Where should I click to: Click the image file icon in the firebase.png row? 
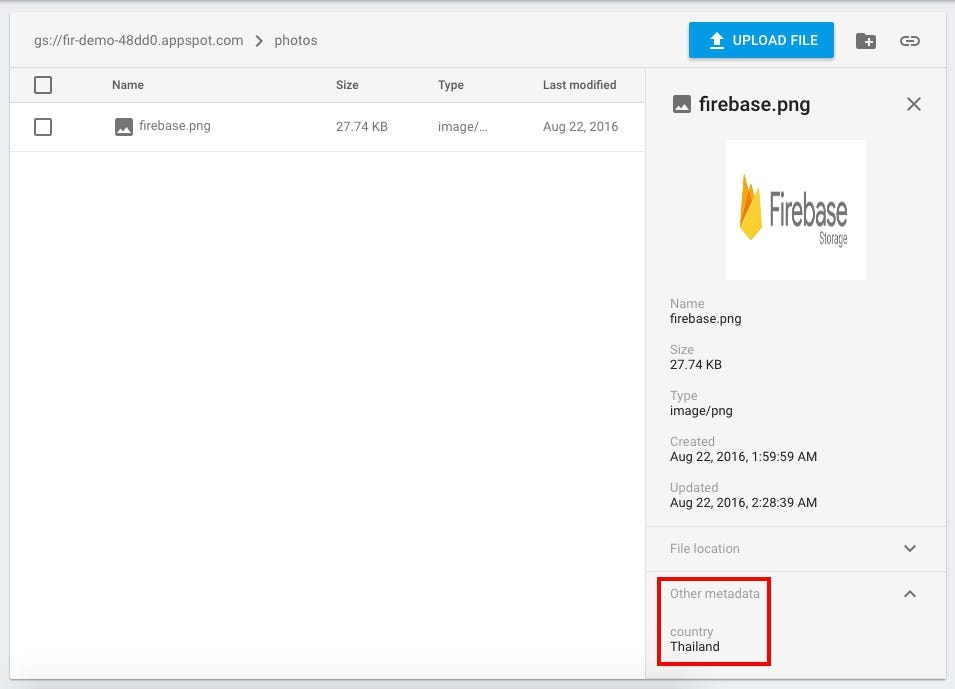tap(124, 127)
